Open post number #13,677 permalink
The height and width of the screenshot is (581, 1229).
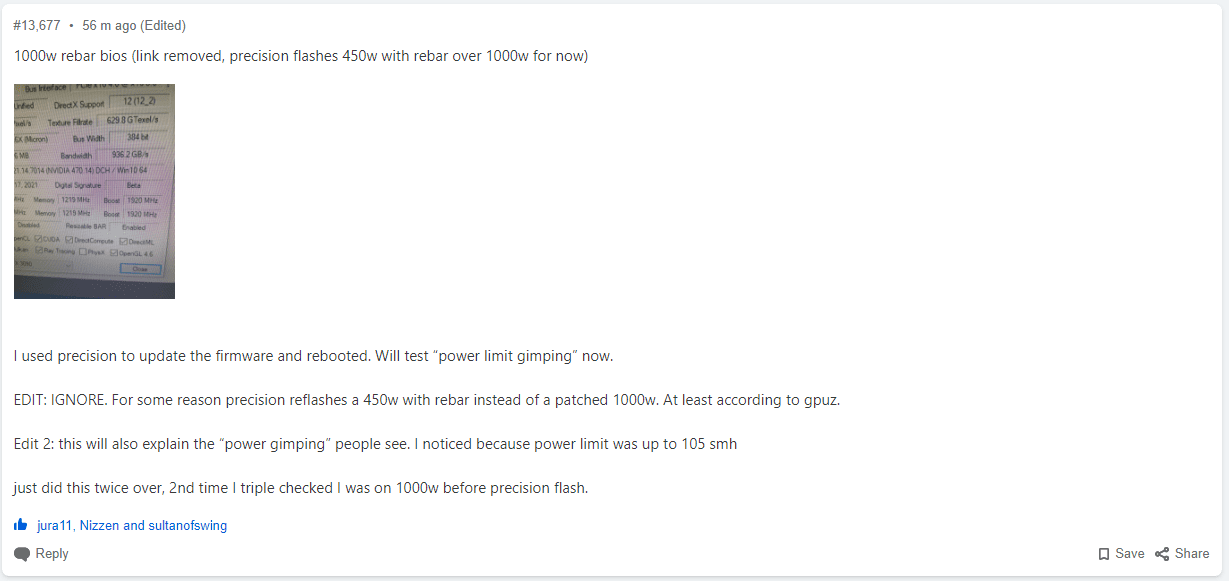point(37,25)
